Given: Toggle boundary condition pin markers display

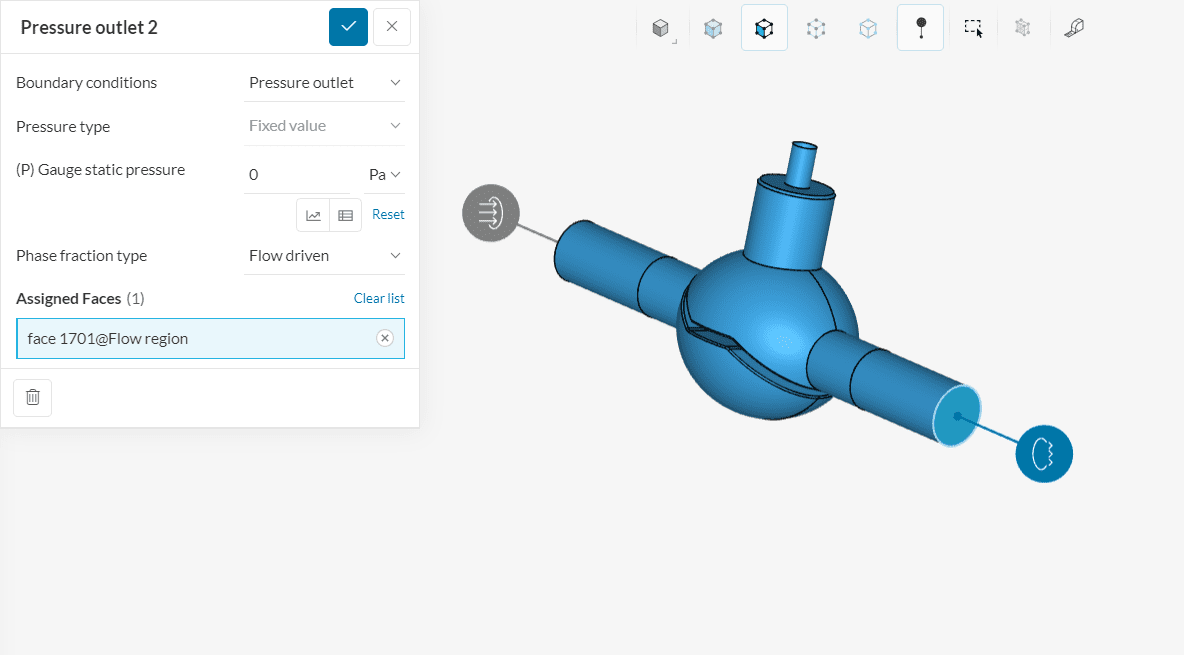Looking at the screenshot, I should [x=920, y=28].
